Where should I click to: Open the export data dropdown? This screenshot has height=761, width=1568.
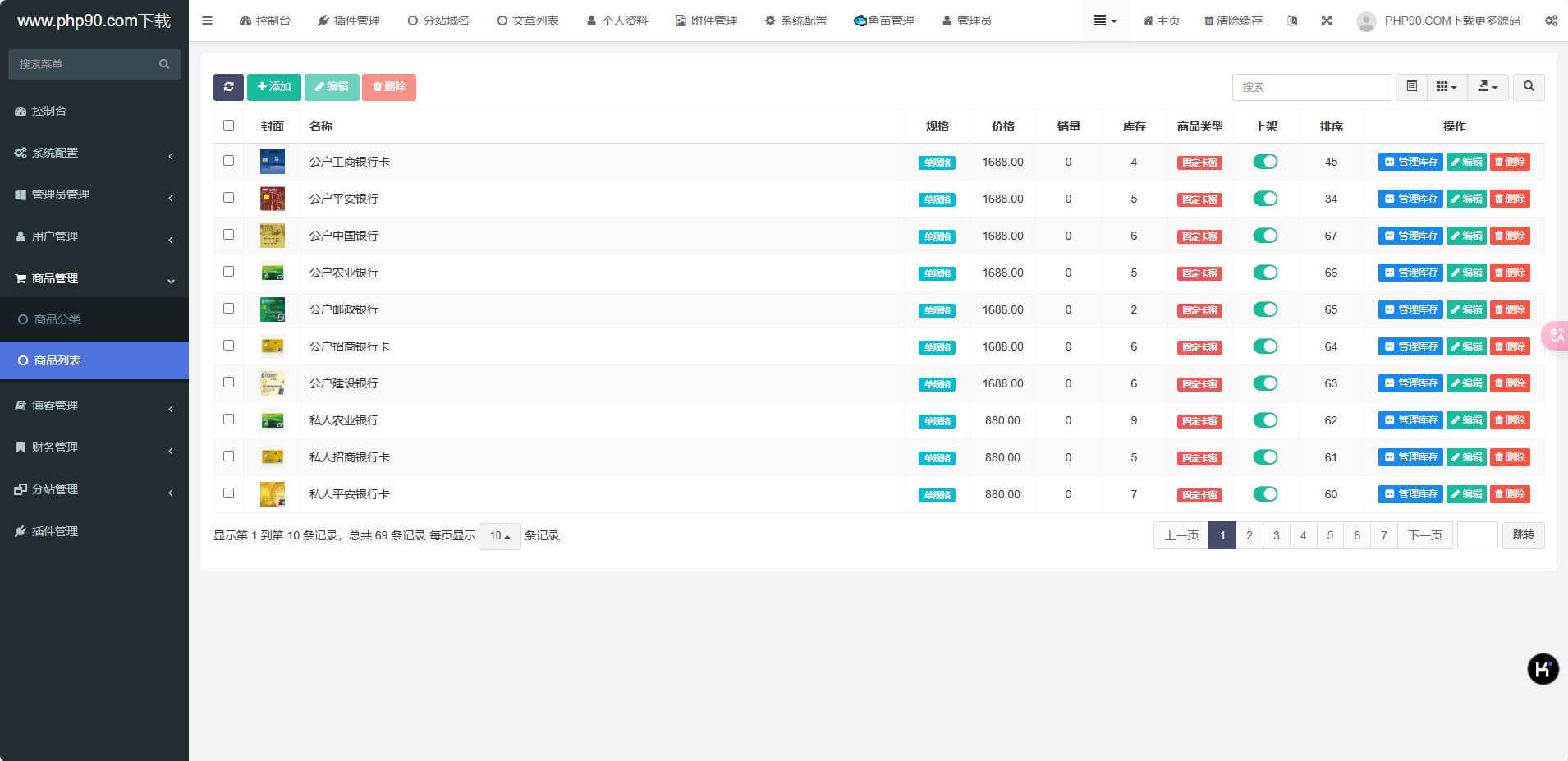tap(1488, 87)
